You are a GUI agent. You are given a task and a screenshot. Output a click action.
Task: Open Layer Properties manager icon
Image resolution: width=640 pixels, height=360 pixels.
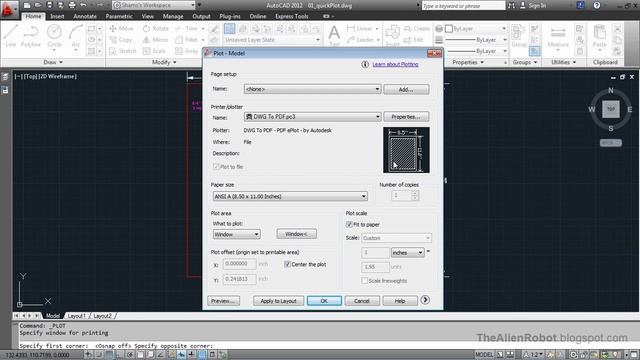(x=229, y=29)
